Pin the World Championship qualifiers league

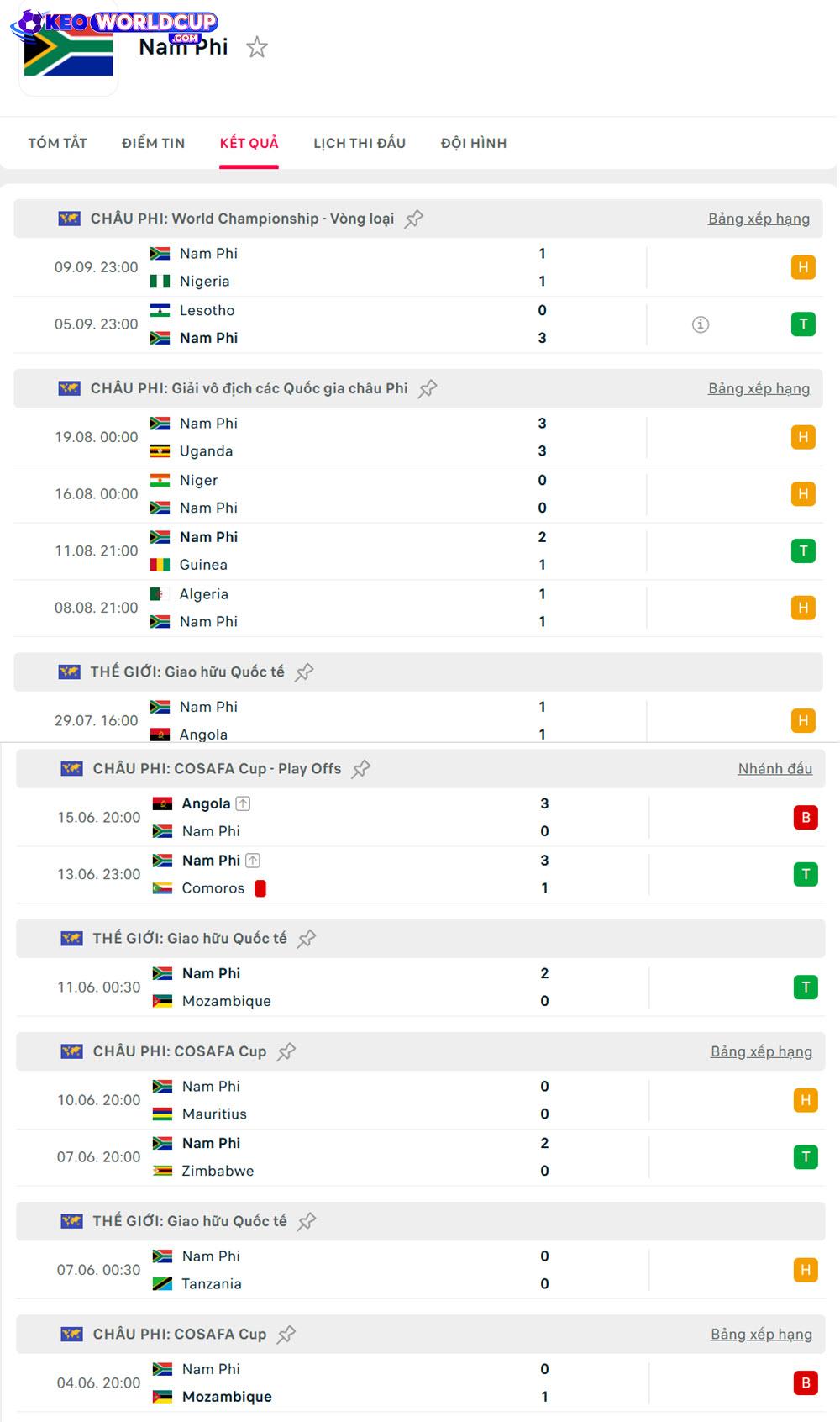(414, 219)
